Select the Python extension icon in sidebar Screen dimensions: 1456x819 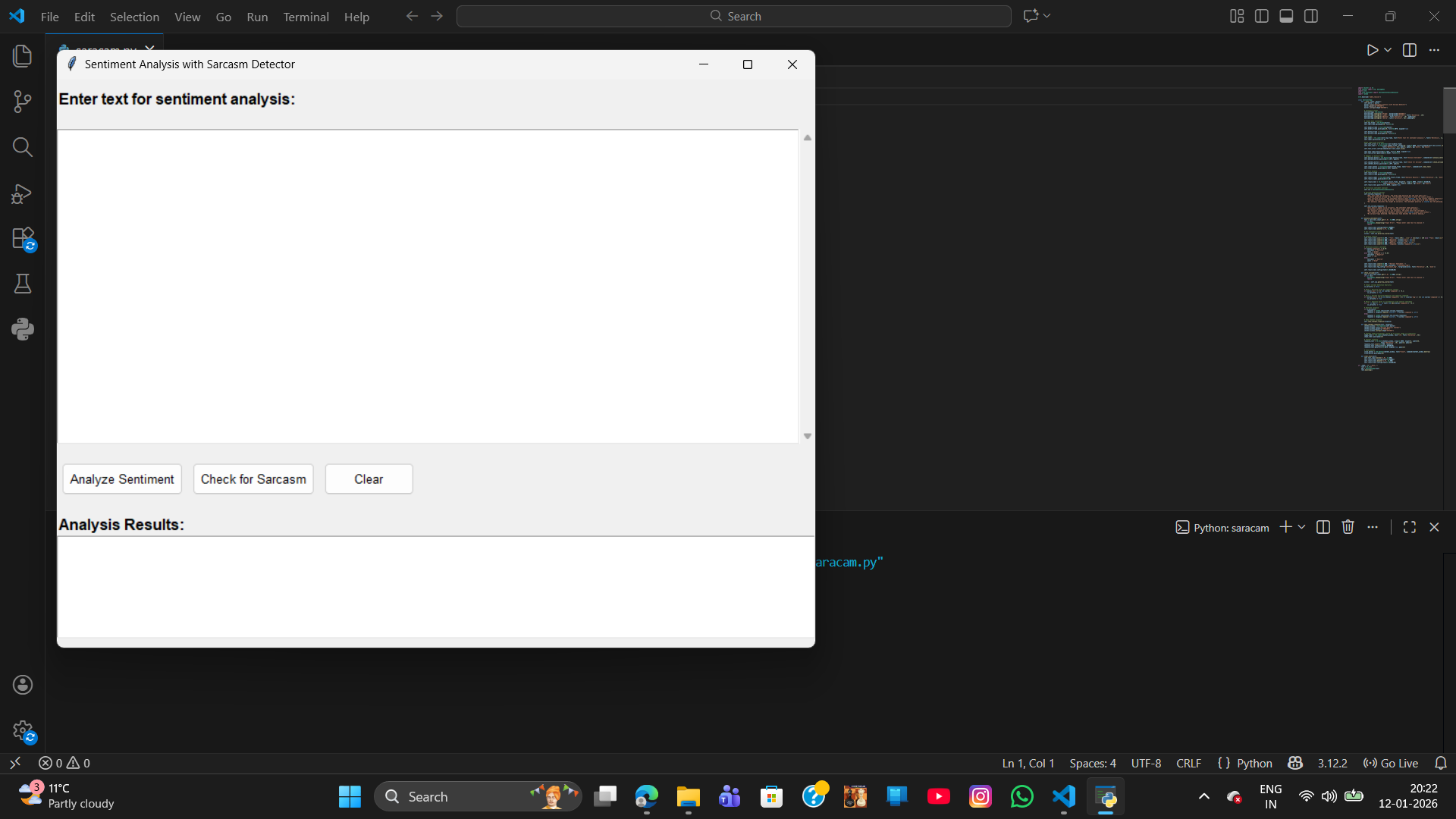pyautogui.click(x=22, y=328)
